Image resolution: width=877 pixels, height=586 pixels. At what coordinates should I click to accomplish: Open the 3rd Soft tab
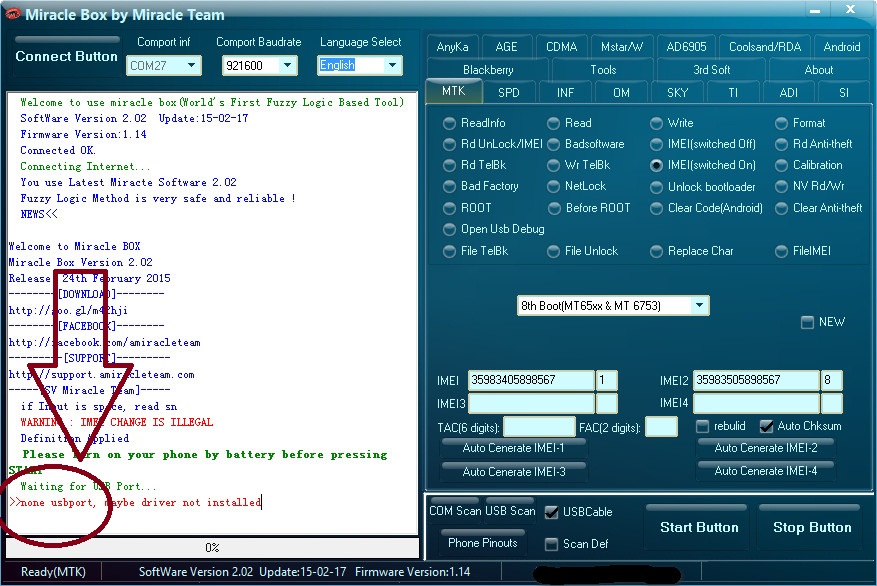[711, 69]
